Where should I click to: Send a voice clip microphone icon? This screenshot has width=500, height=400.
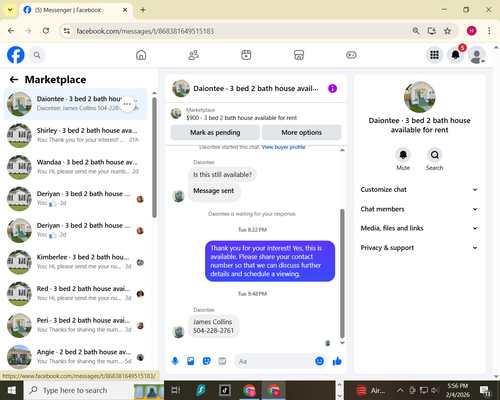[x=175, y=361]
